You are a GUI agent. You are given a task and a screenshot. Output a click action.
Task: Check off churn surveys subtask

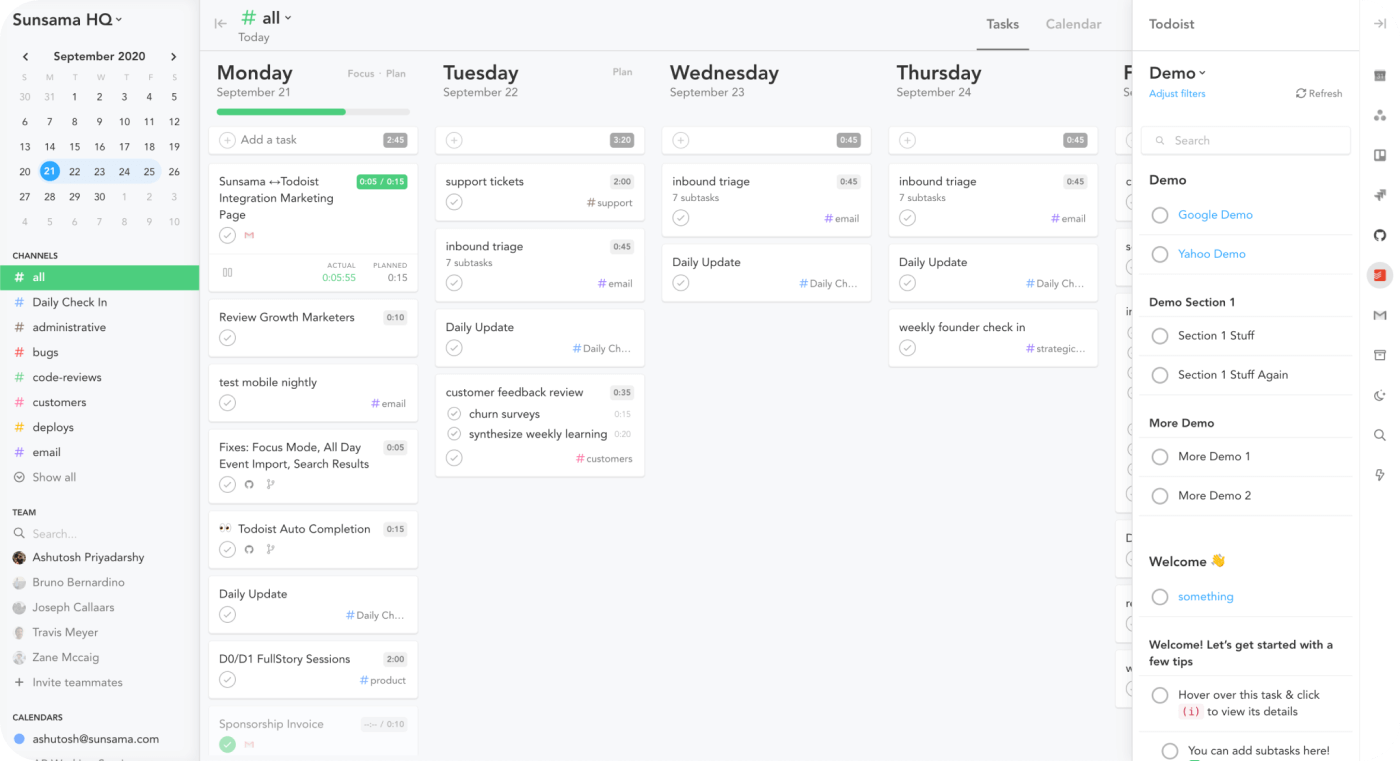454,414
